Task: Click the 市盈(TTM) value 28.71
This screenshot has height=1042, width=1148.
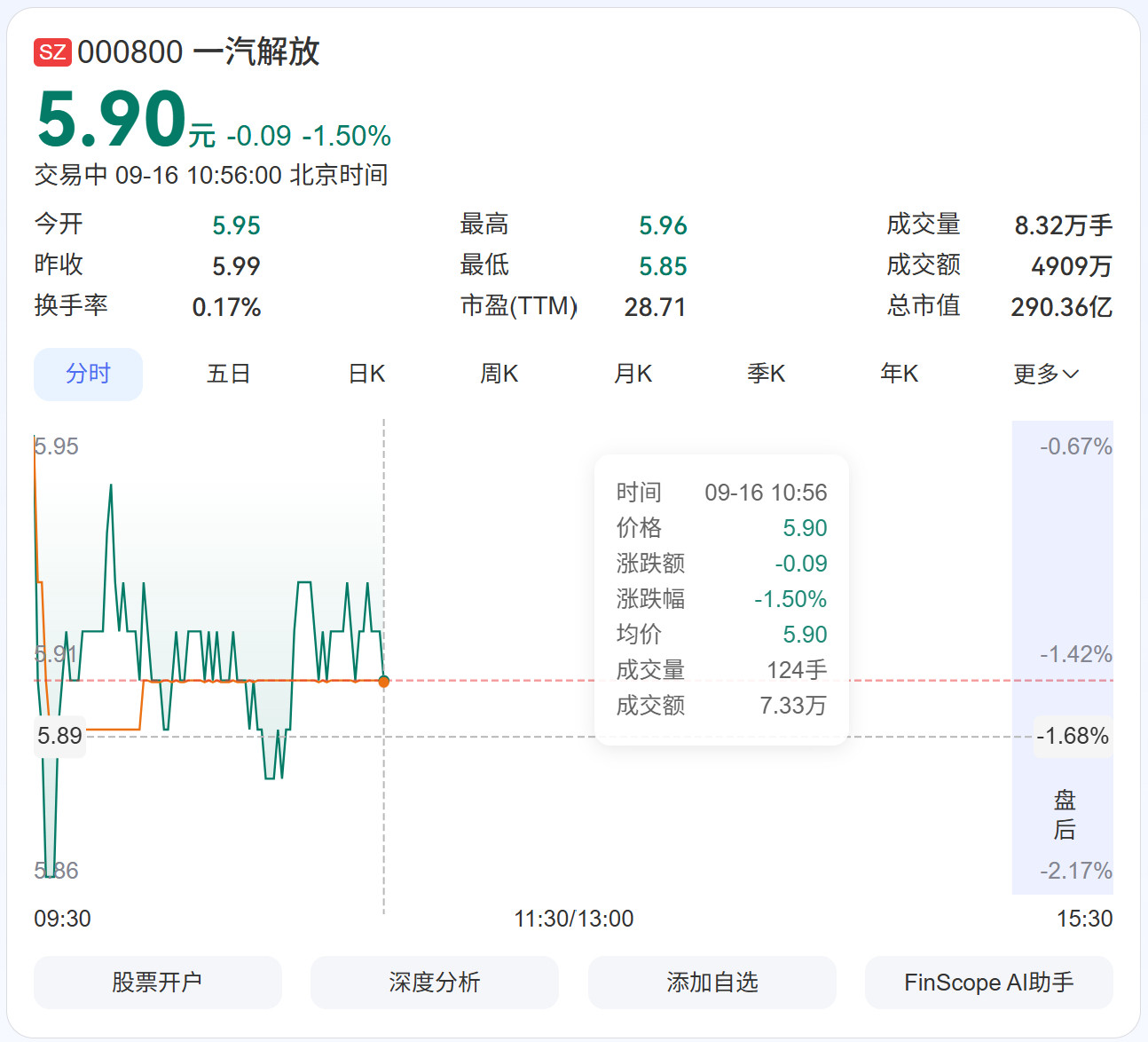Action: pos(655,307)
